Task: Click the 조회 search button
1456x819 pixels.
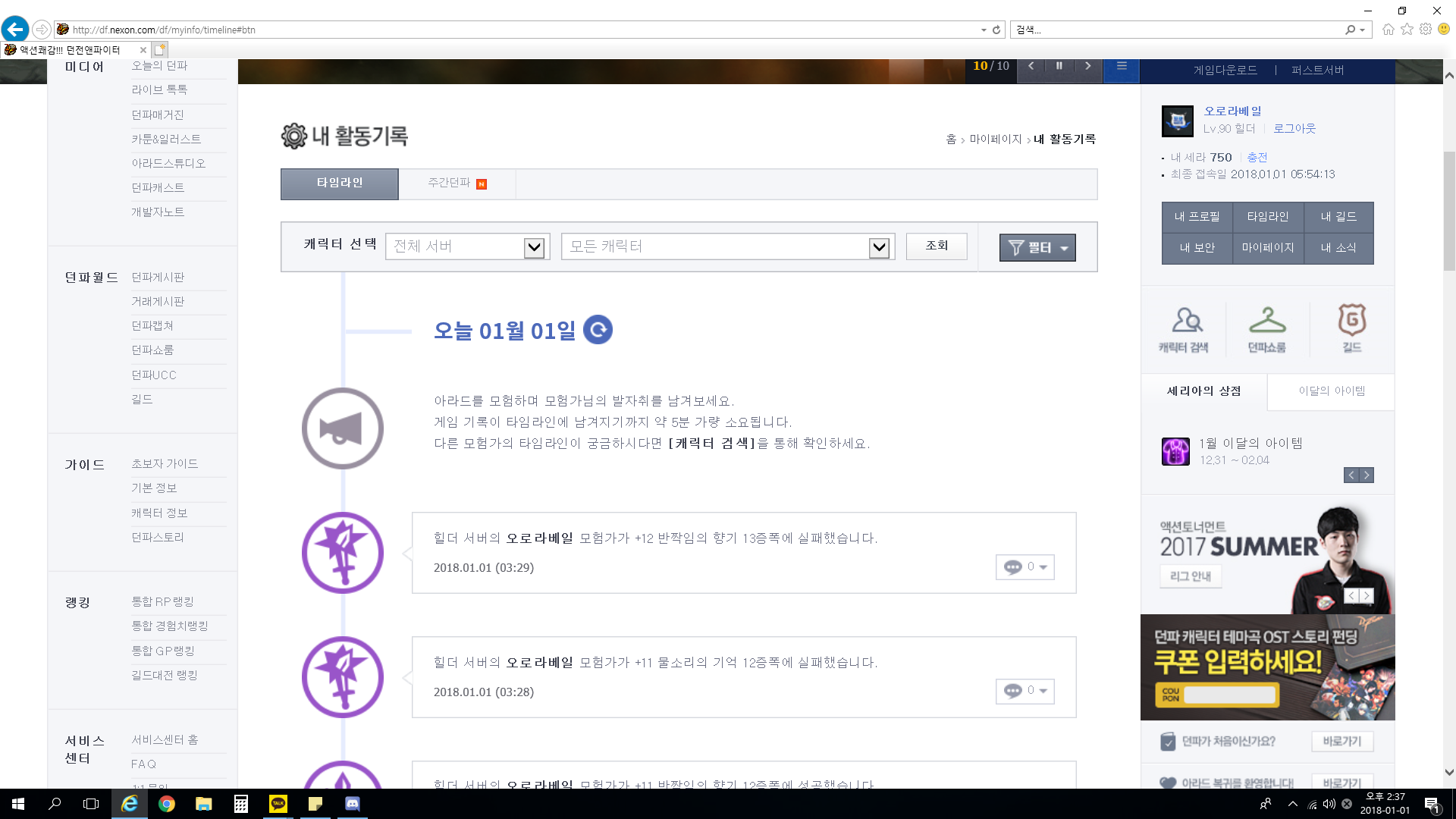Action: pyautogui.click(x=937, y=246)
